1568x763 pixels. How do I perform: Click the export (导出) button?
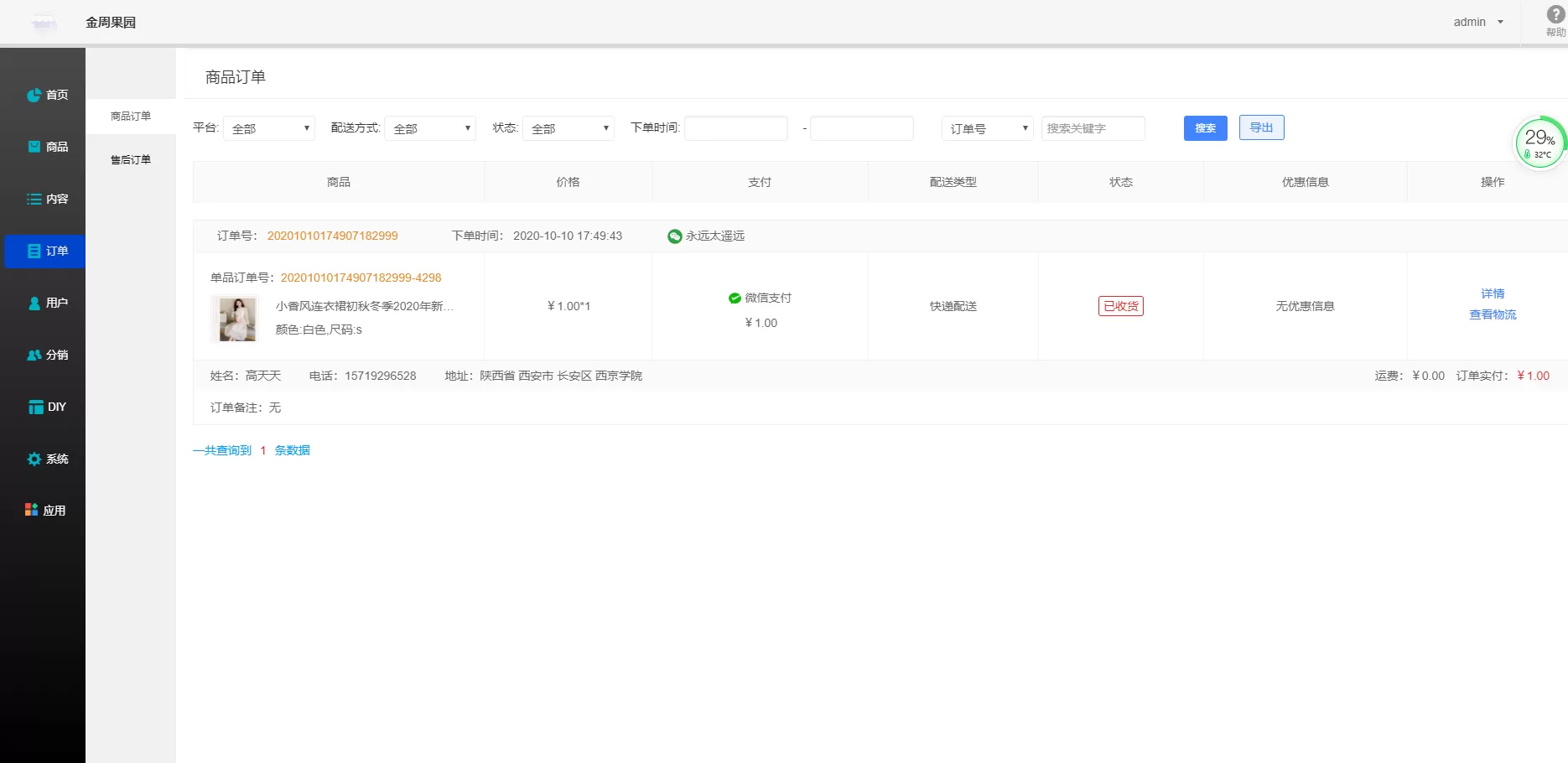click(x=1261, y=127)
